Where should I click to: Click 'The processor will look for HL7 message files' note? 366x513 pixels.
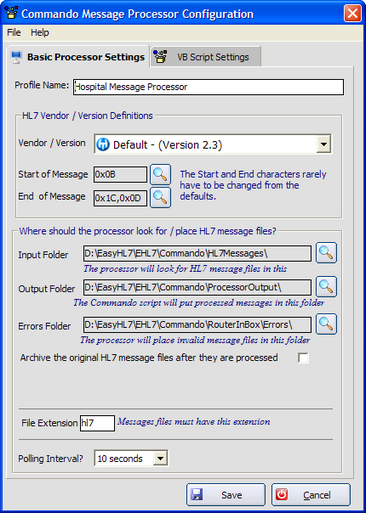point(185,269)
